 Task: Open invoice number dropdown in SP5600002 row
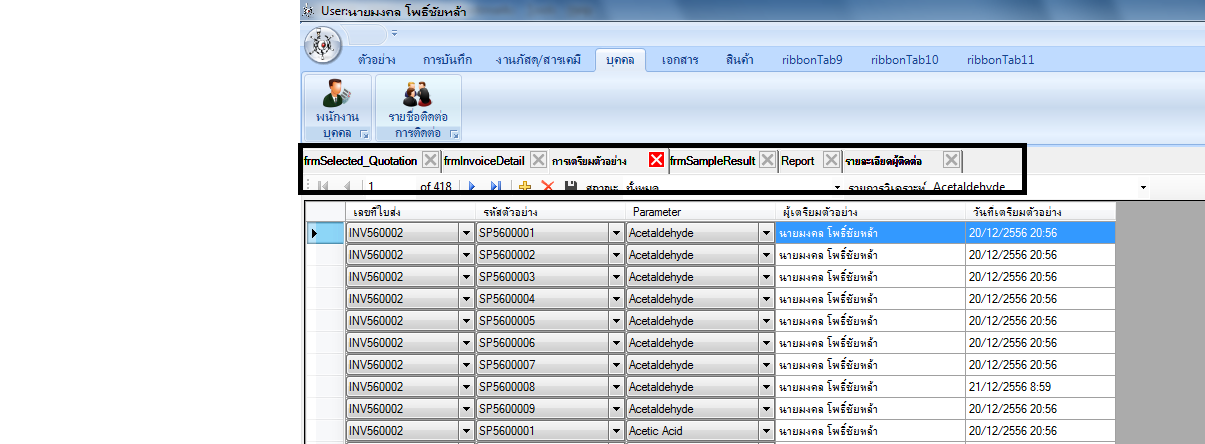point(465,255)
